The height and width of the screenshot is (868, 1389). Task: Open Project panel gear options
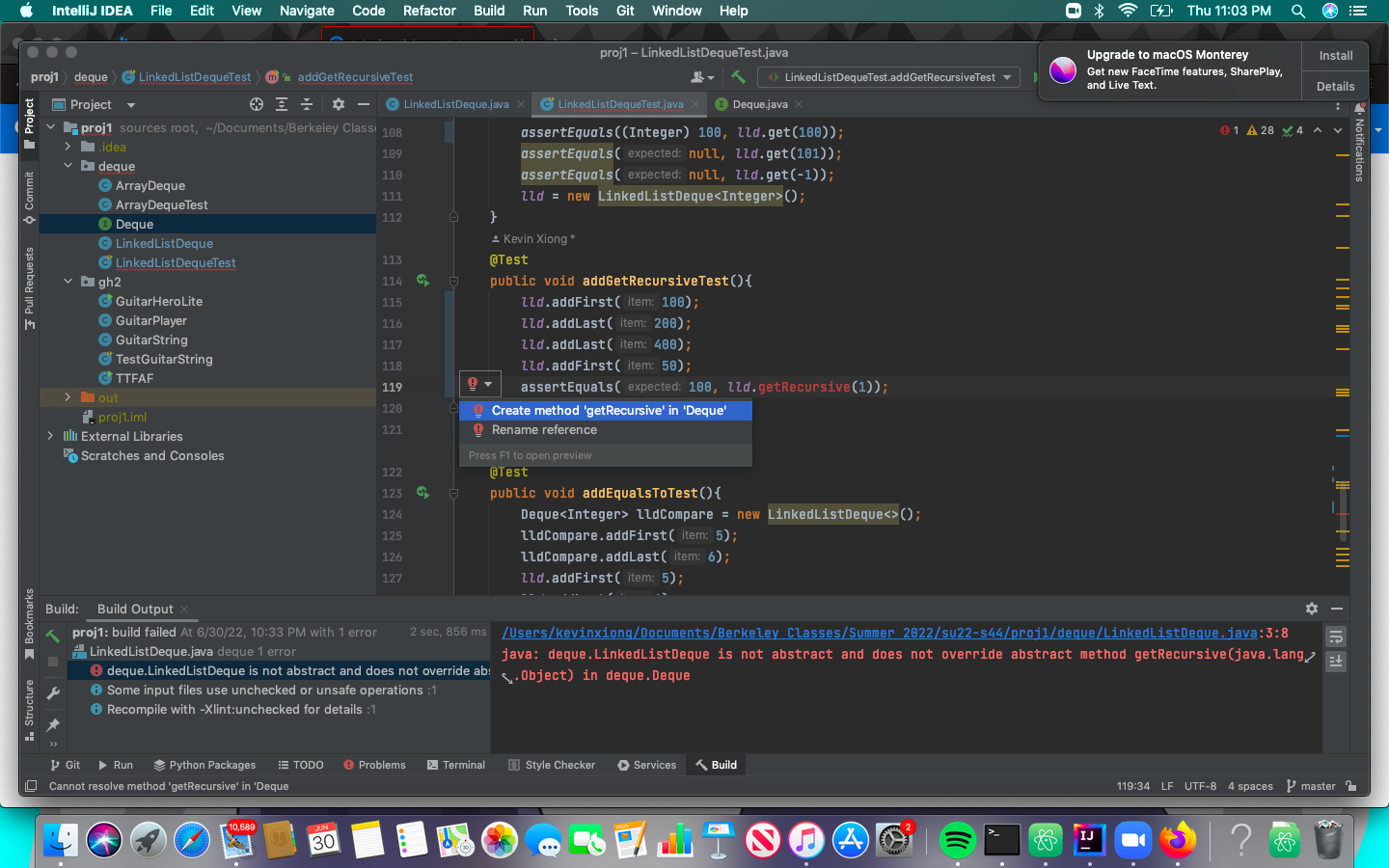(338, 104)
